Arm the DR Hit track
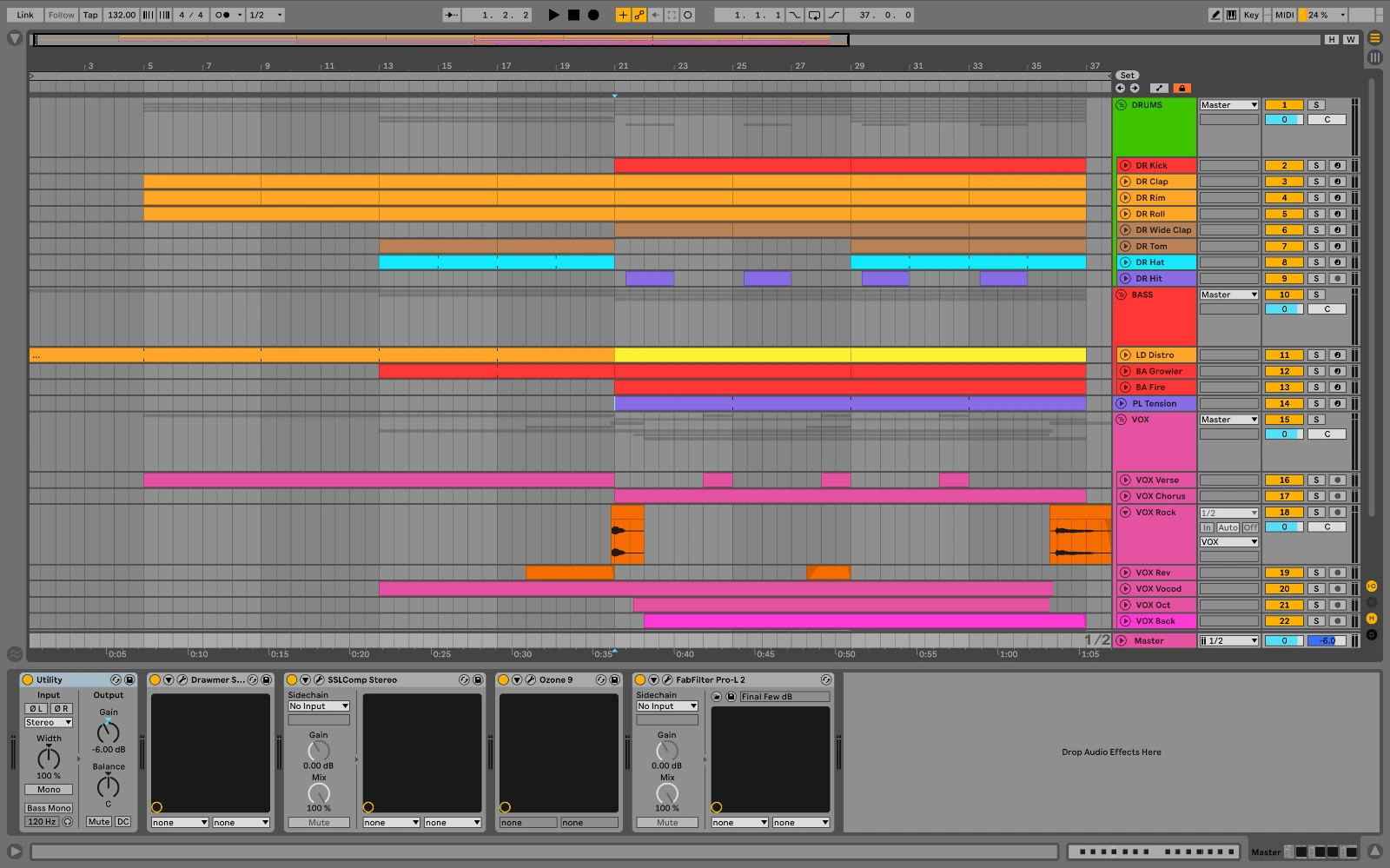The width and height of the screenshot is (1390, 868). point(1338,279)
